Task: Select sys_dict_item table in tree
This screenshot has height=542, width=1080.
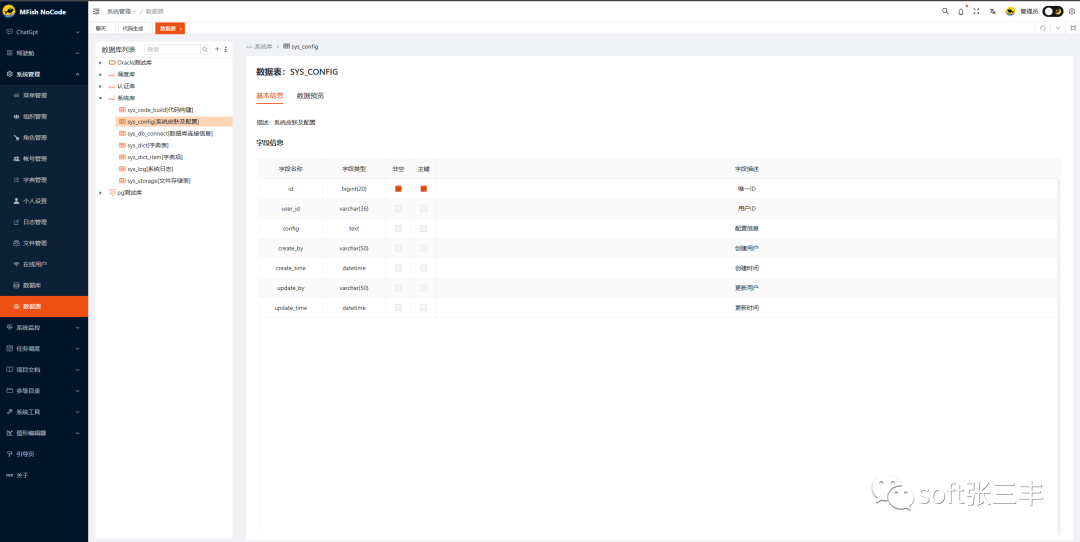Action: tap(155, 157)
